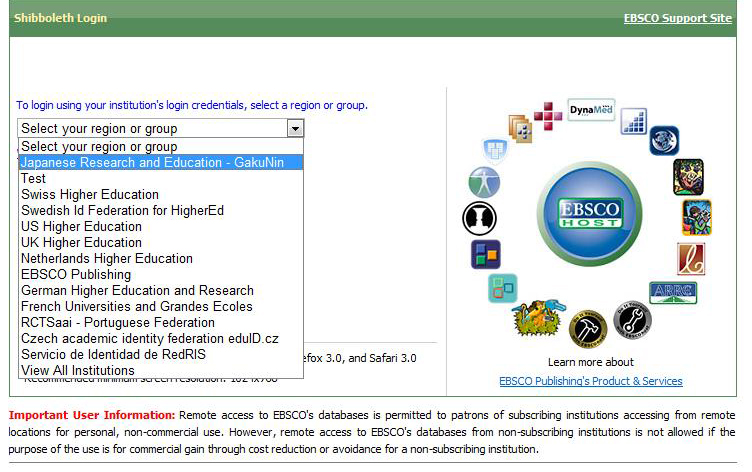The height and width of the screenshot is (472, 752).
Task: Click the teal squares icon
Action: (503, 288)
